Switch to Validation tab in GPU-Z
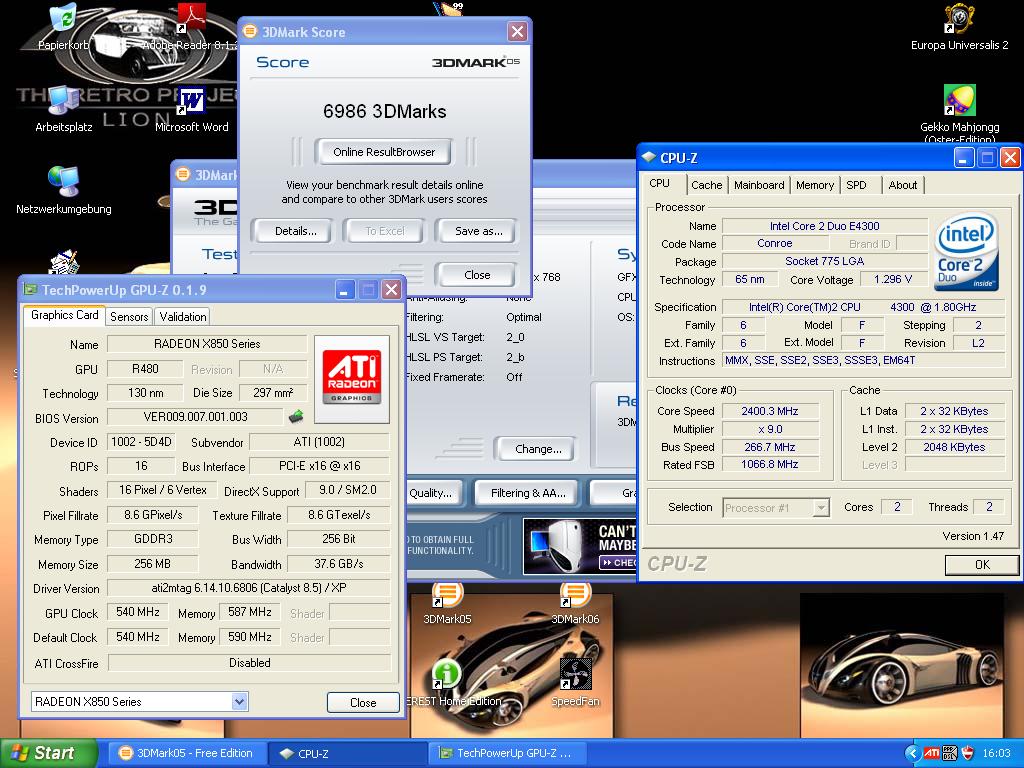 pyautogui.click(x=183, y=317)
